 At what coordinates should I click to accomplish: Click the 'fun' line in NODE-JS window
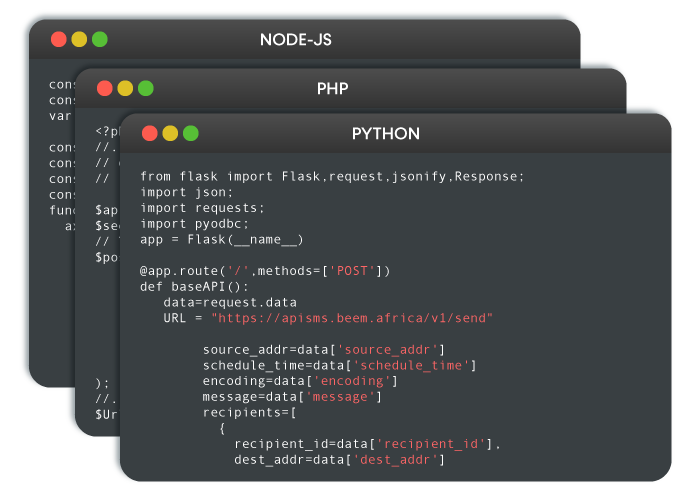click(x=62, y=210)
